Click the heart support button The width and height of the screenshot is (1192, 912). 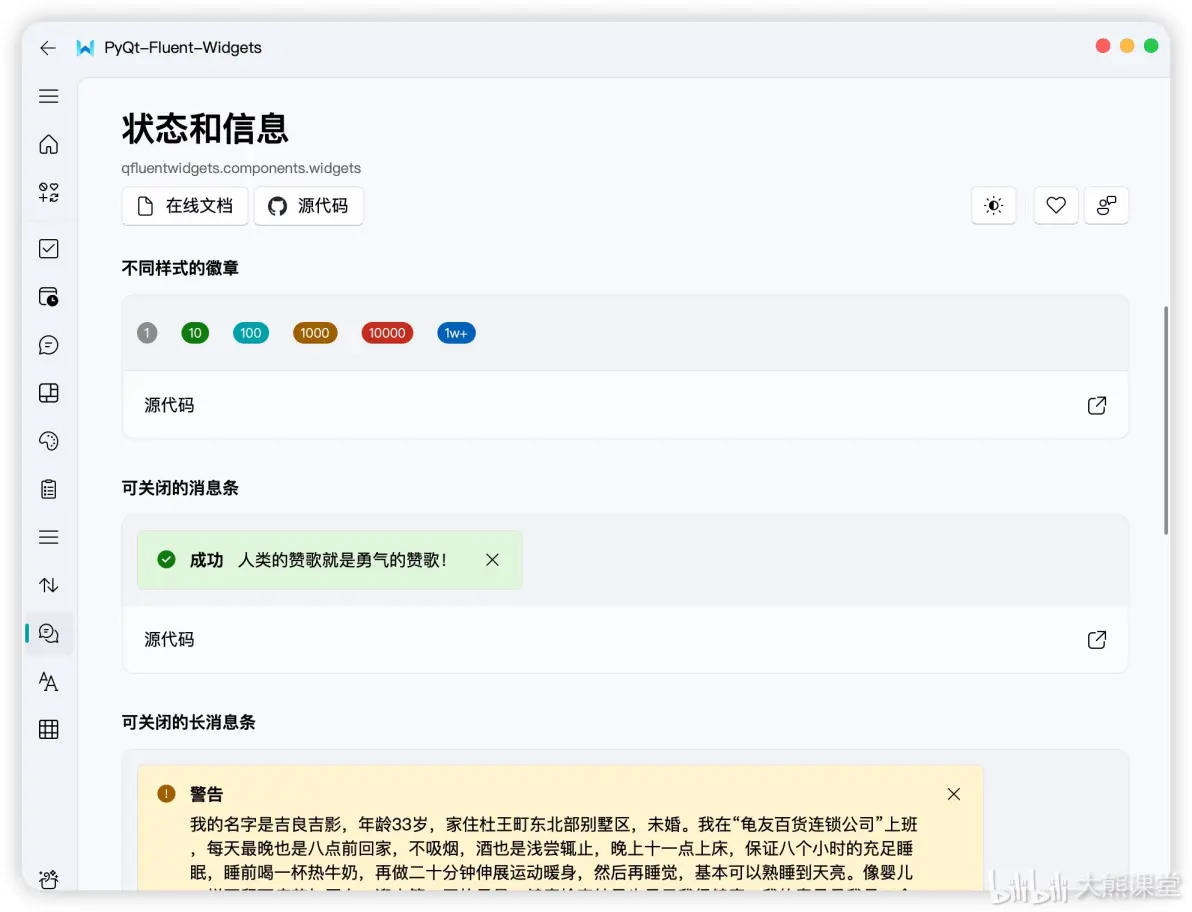tap(1056, 206)
